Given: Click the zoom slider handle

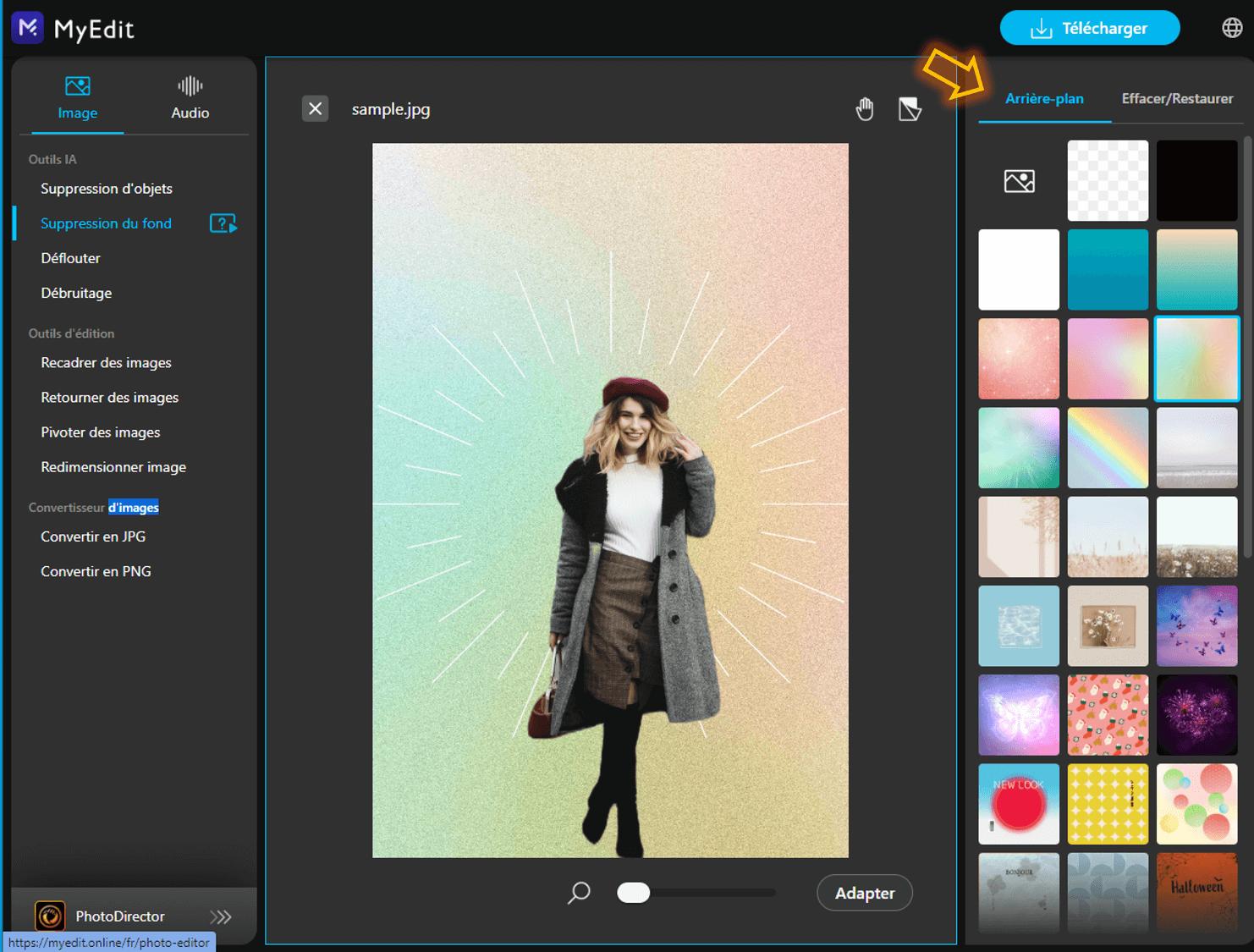Looking at the screenshot, I should 634,893.
